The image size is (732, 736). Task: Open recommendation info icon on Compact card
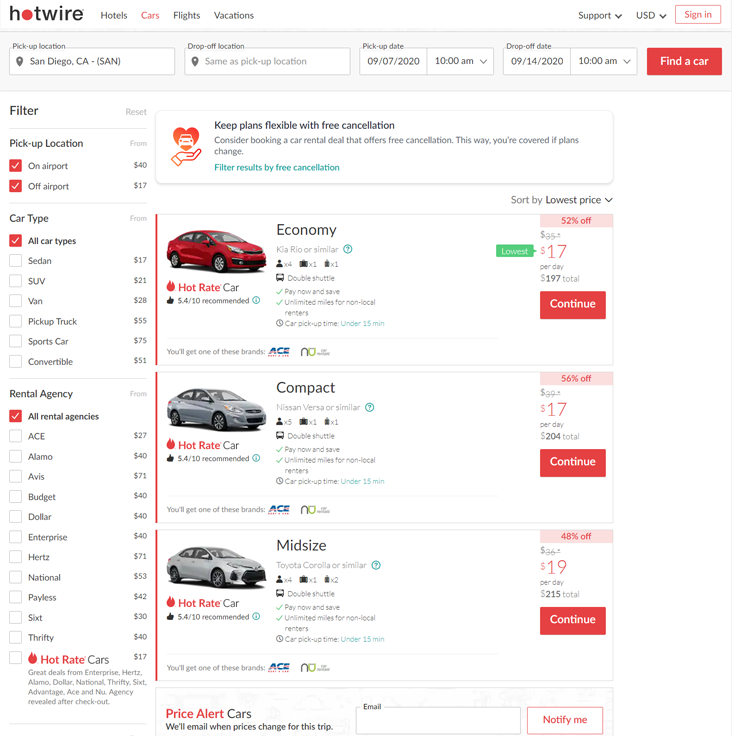[256, 458]
